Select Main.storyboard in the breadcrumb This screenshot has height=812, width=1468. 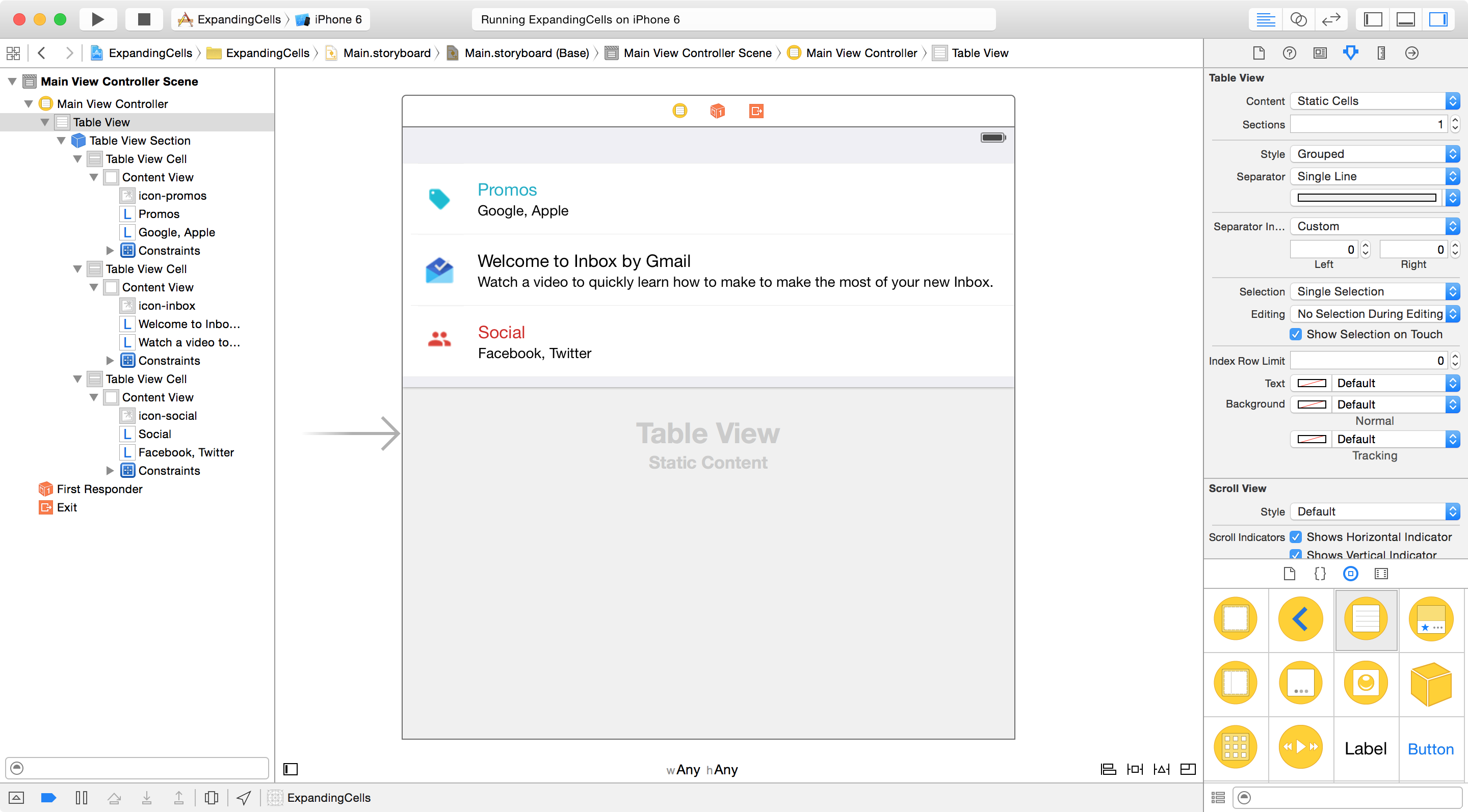(386, 53)
